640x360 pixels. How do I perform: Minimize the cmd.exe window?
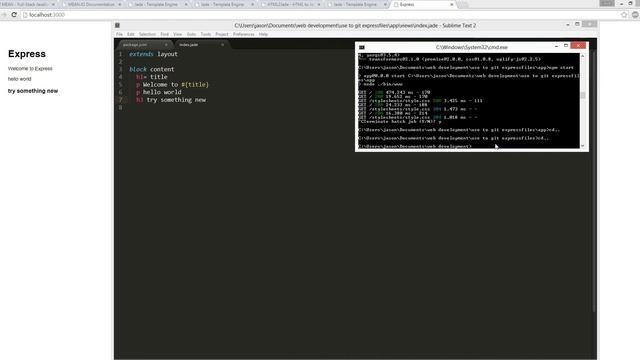(x=556, y=46)
